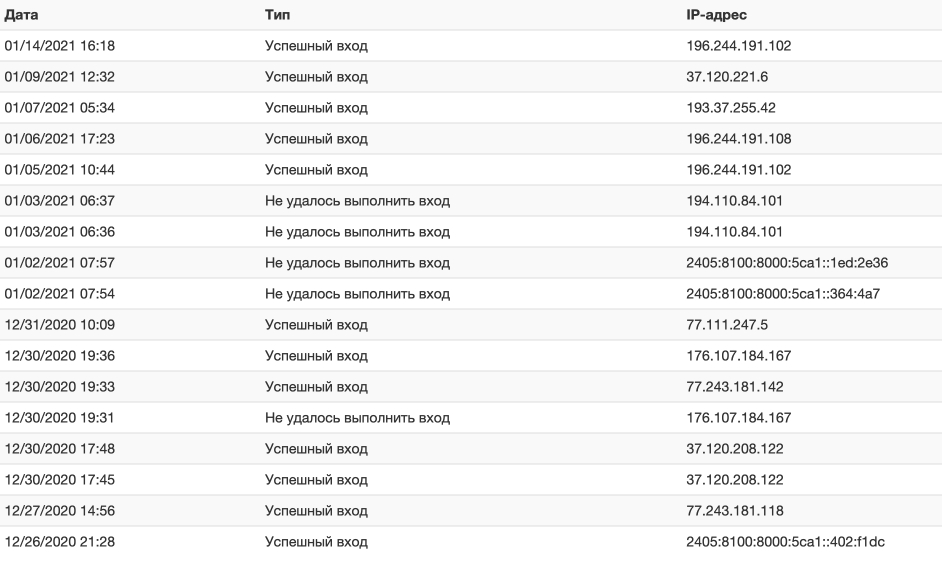
Task: Click failed login entry at 01/03/2021 06:37
Action: [x=357, y=201]
